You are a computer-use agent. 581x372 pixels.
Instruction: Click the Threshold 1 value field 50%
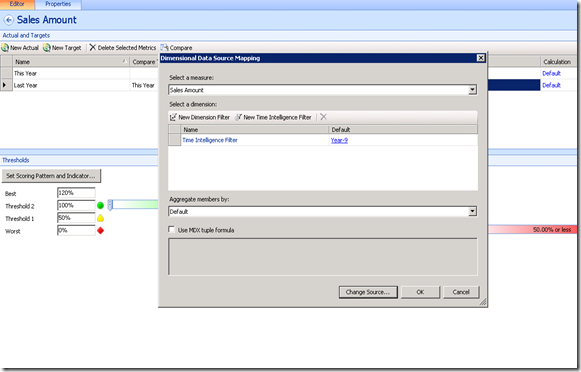pyautogui.click(x=76, y=218)
